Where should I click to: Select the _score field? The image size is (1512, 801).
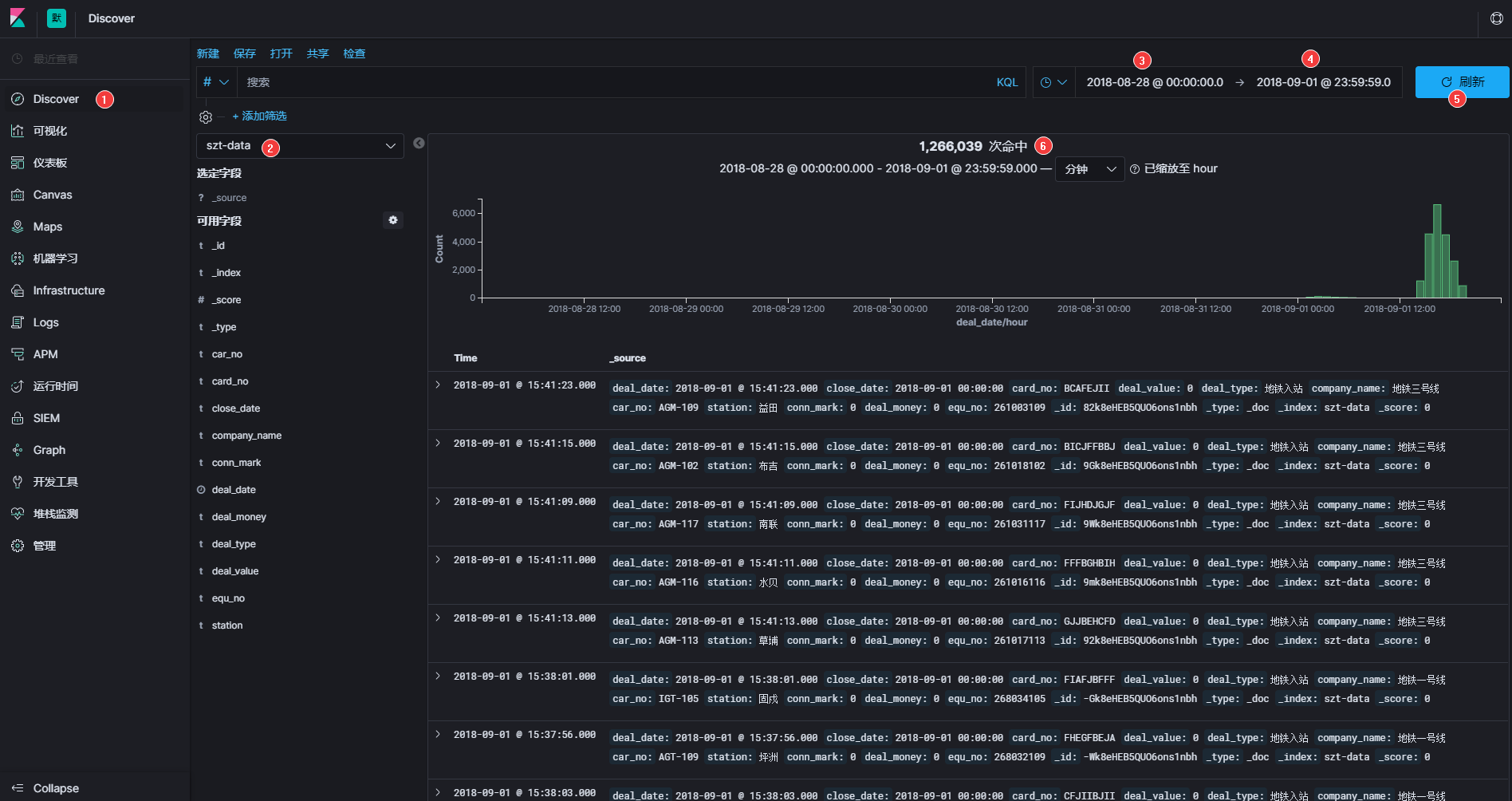pyautogui.click(x=226, y=300)
